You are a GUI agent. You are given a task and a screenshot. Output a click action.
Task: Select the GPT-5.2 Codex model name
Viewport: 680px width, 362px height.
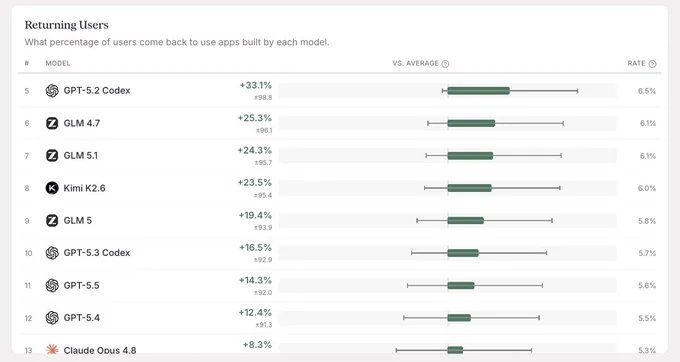click(97, 91)
